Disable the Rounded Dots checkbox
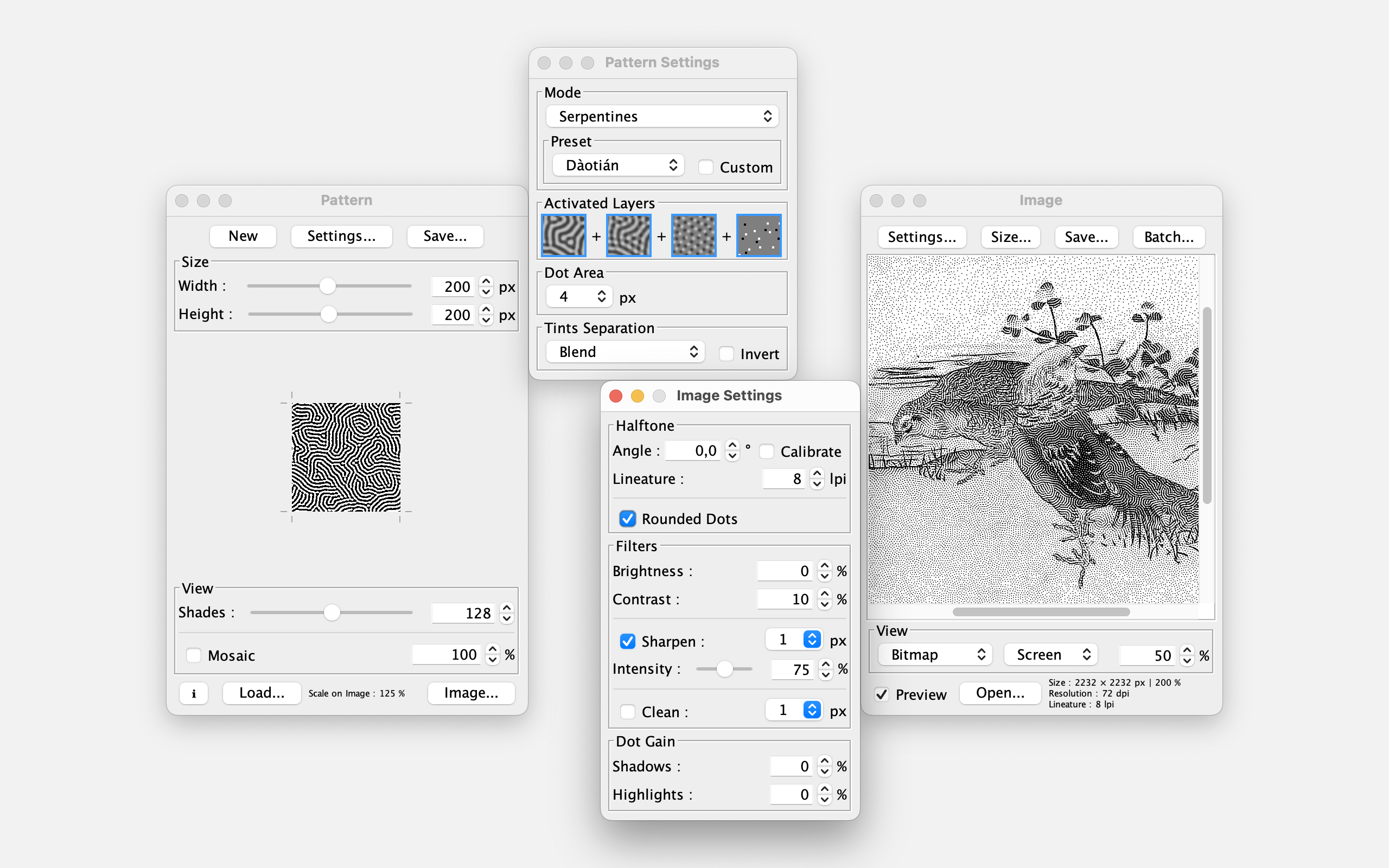The height and width of the screenshot is (868, 1389). (627, 519)
